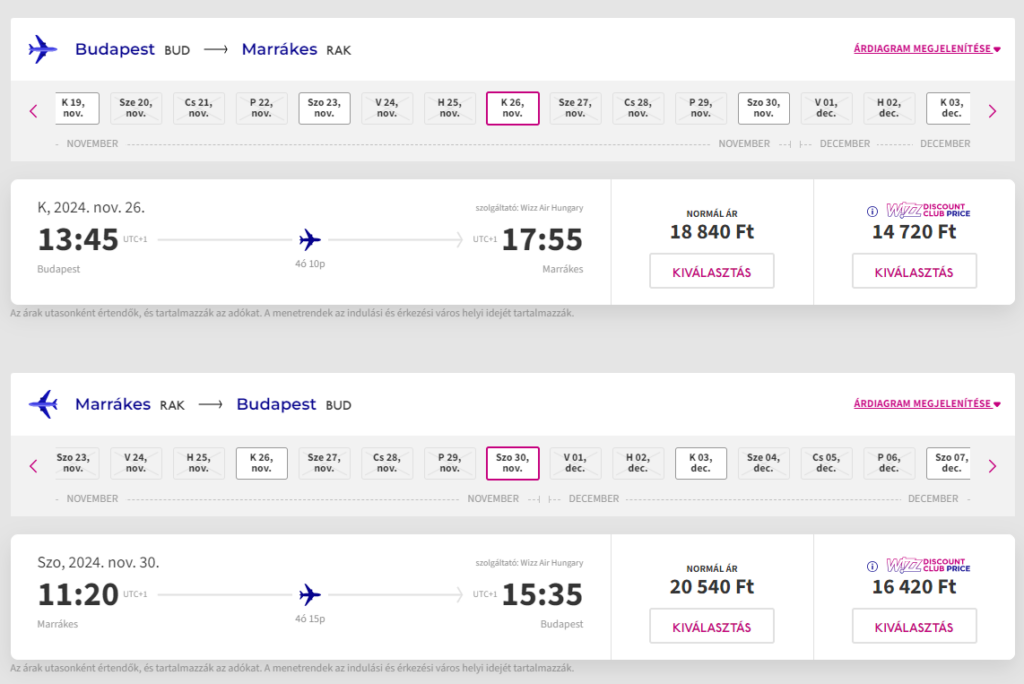Select return date Szo 07 in the date strip

[x=950, y=463]
